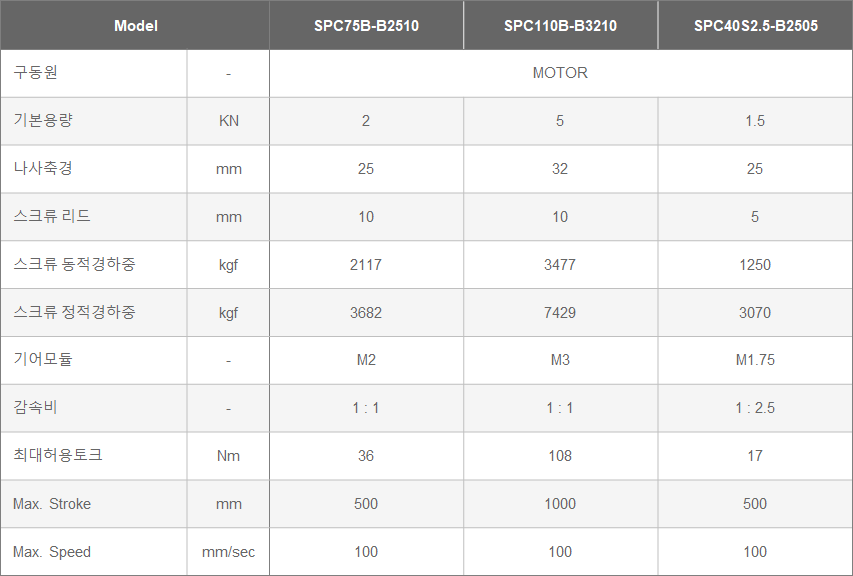
Task: Select the 나사축경 row label
Action: [43, 169]
